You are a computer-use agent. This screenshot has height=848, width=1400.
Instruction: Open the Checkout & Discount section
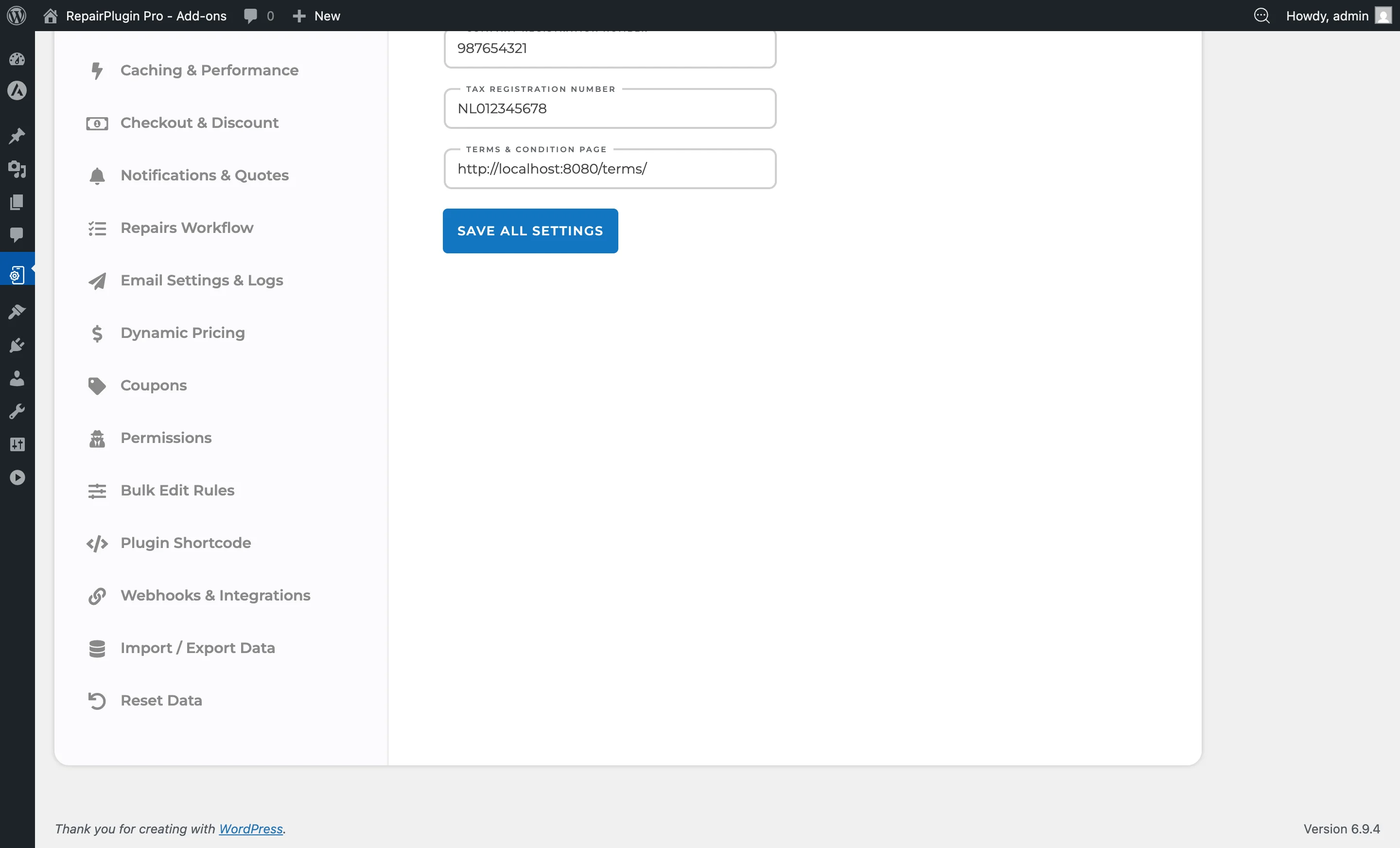tap(199, 123)
